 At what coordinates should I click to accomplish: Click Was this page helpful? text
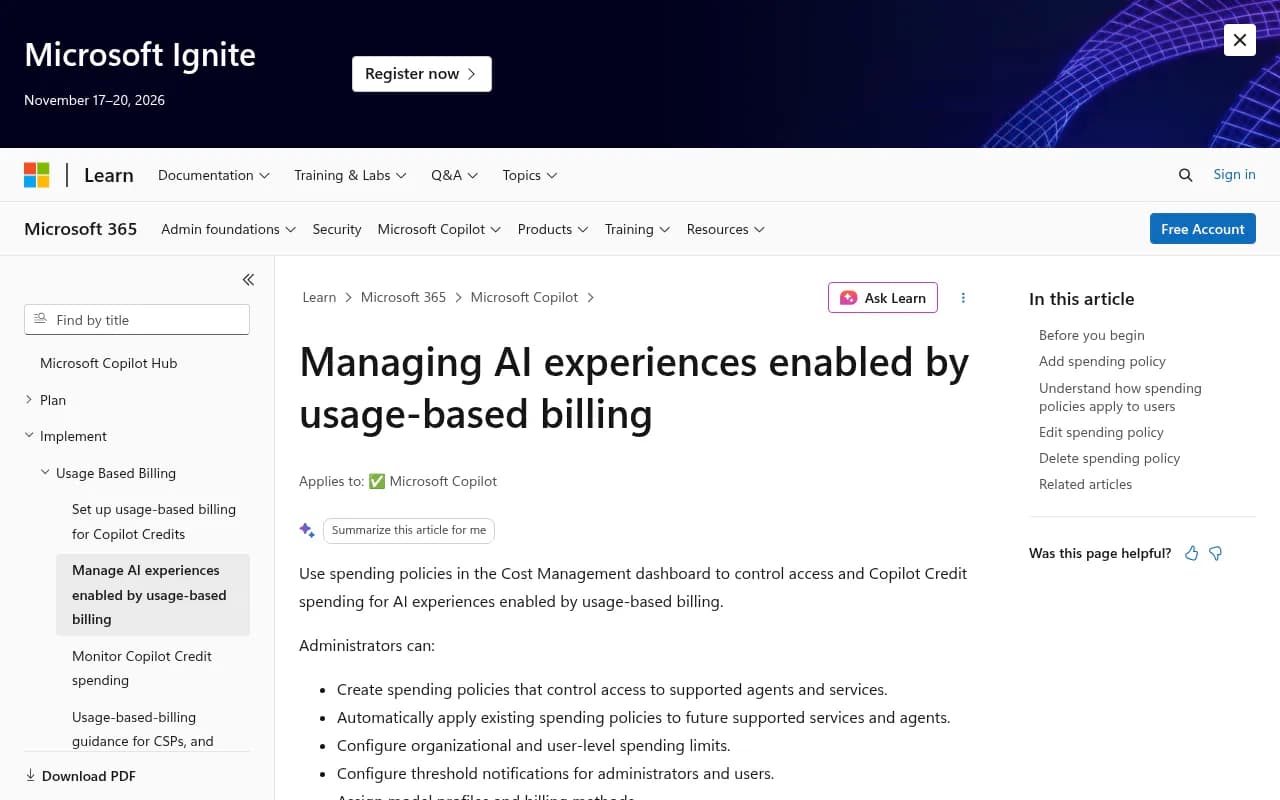pos(1100,553)
